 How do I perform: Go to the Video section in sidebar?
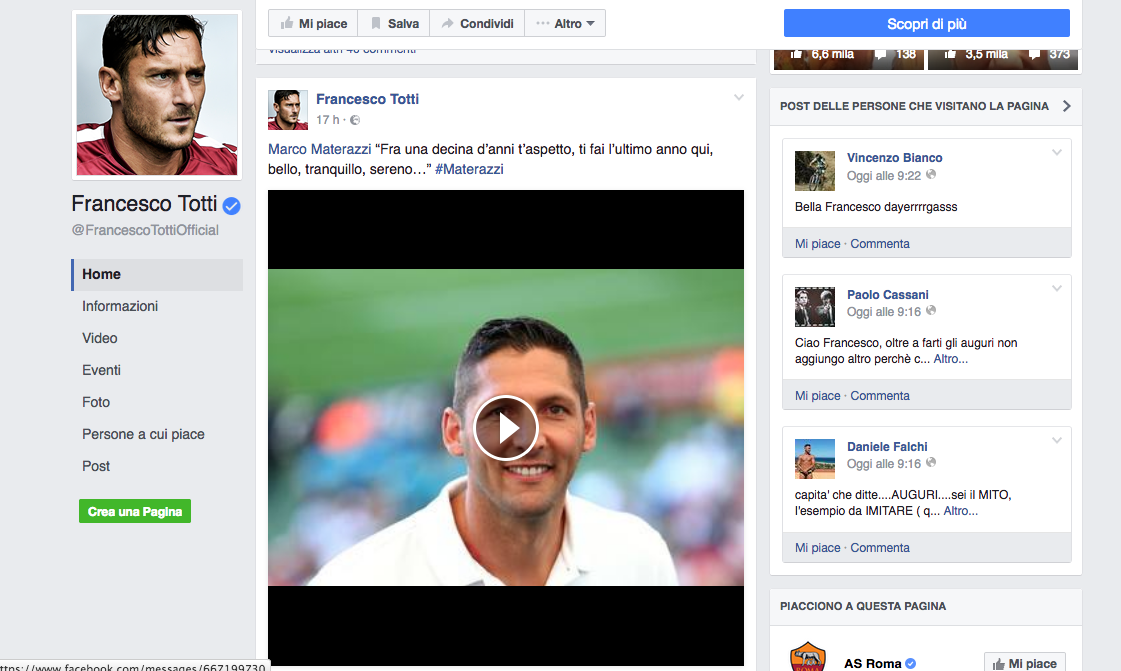pos(100,338)
